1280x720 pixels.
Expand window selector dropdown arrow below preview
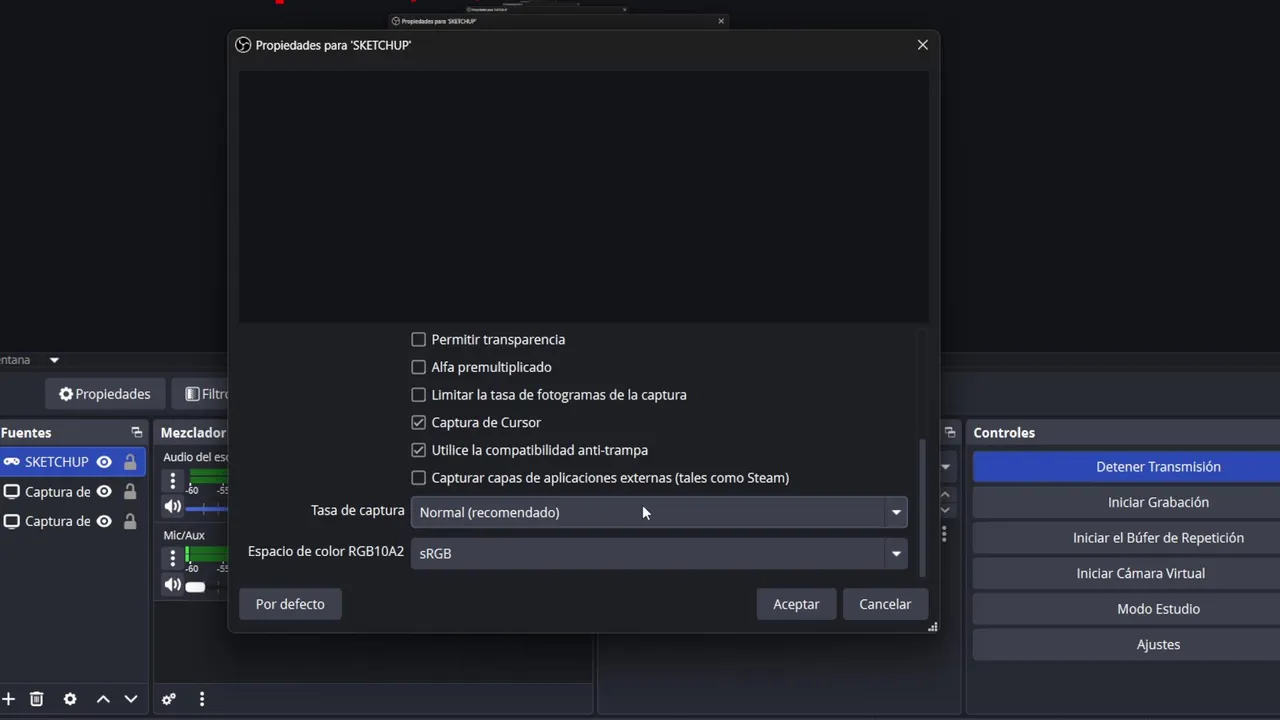tap(54, 360)
